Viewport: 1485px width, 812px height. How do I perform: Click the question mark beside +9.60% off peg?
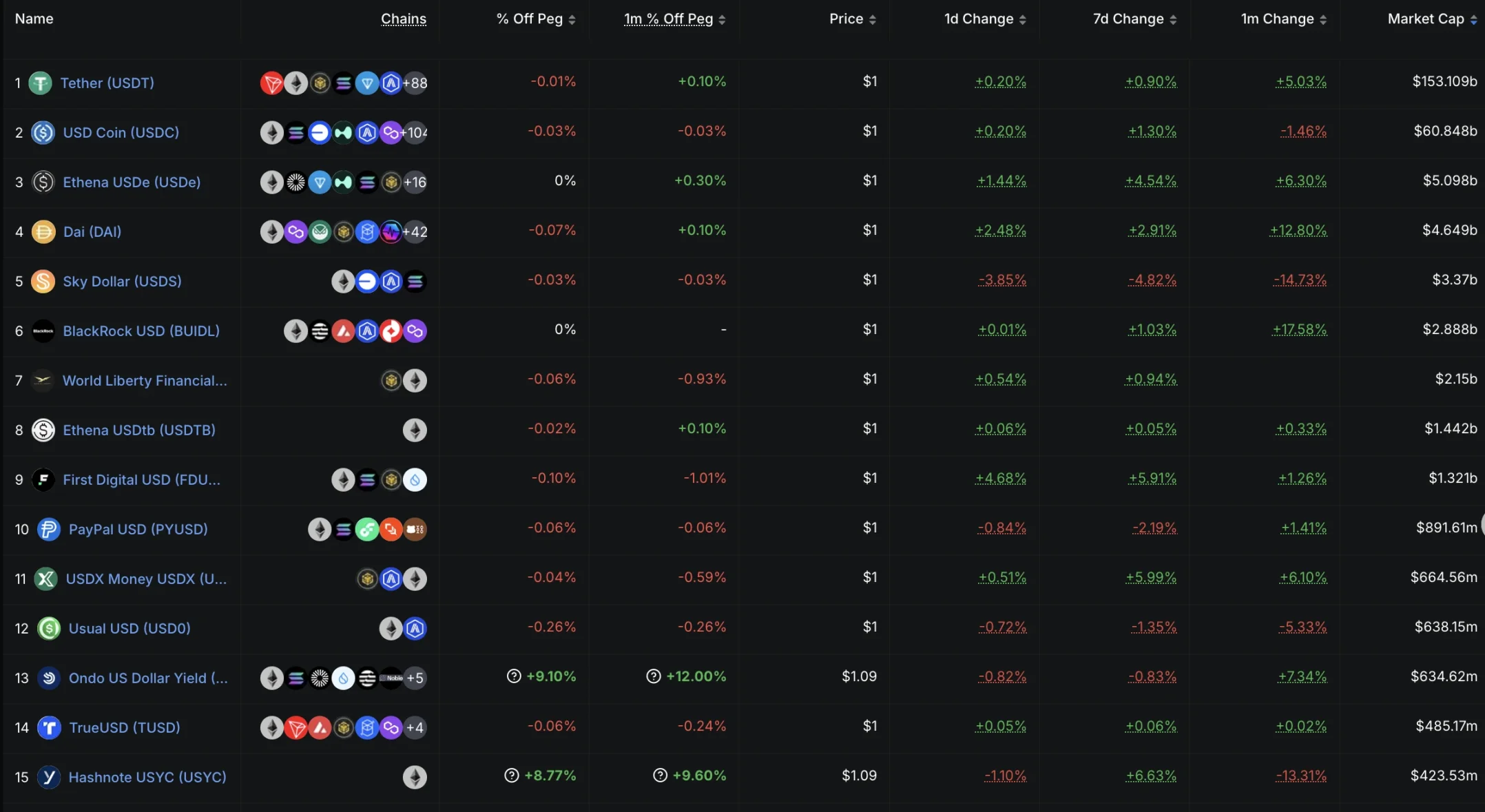point(660,775)
